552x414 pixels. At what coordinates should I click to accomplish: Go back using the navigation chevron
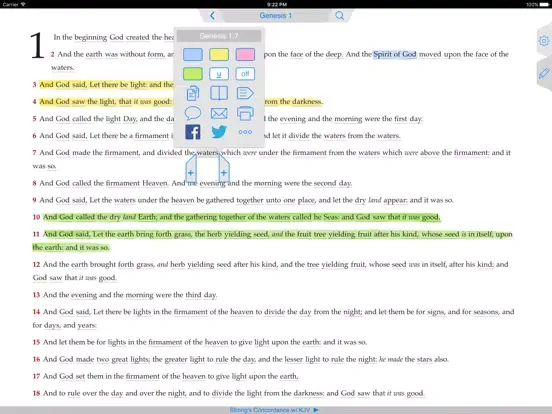[212, 15]
